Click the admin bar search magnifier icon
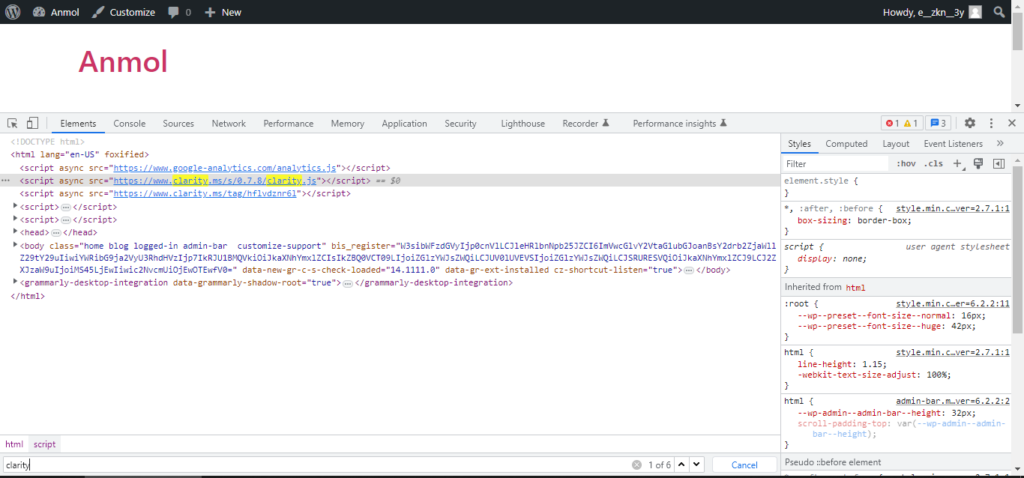 [x=999, y=12]
